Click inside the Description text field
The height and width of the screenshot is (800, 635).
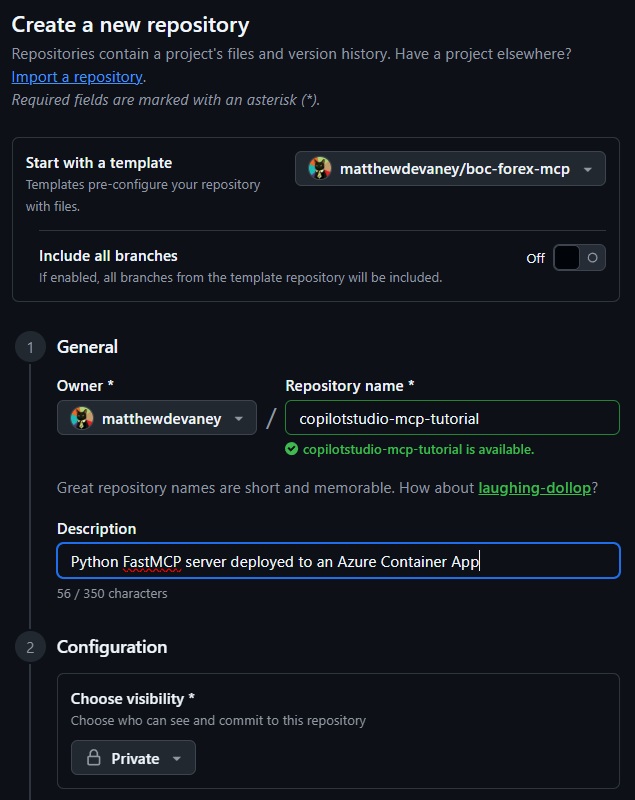point(338,561)
